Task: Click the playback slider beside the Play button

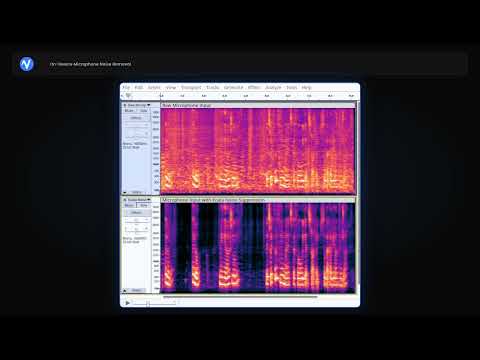Action: [154, 303]
